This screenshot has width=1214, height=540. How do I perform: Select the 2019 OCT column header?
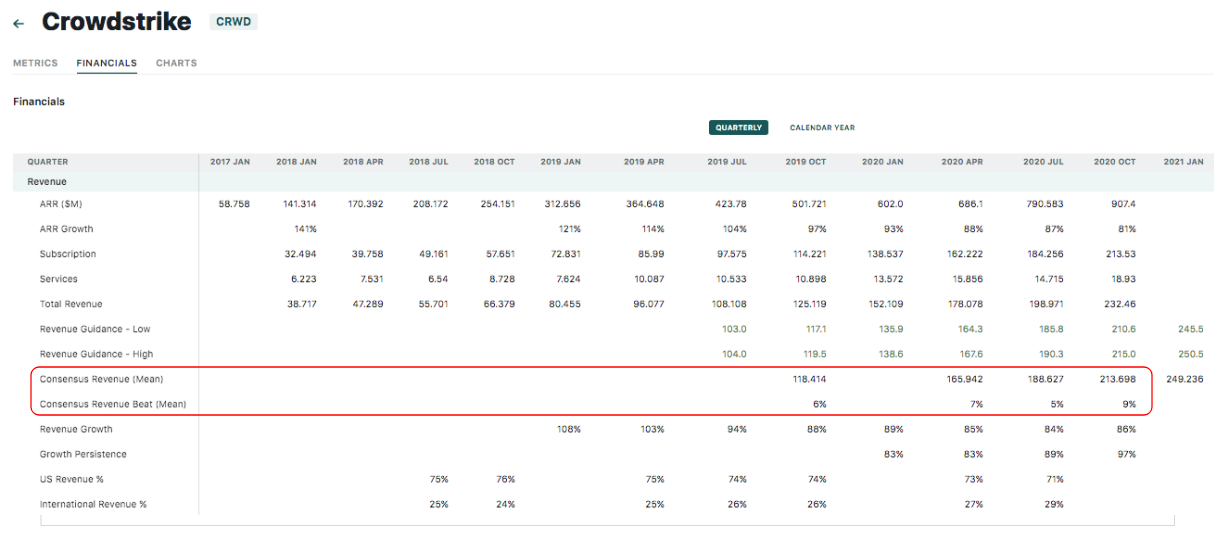pos(805,162)
